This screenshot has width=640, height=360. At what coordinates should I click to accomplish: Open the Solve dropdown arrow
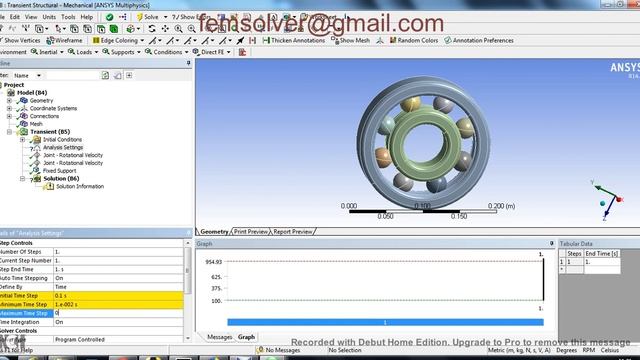point(165,17)
